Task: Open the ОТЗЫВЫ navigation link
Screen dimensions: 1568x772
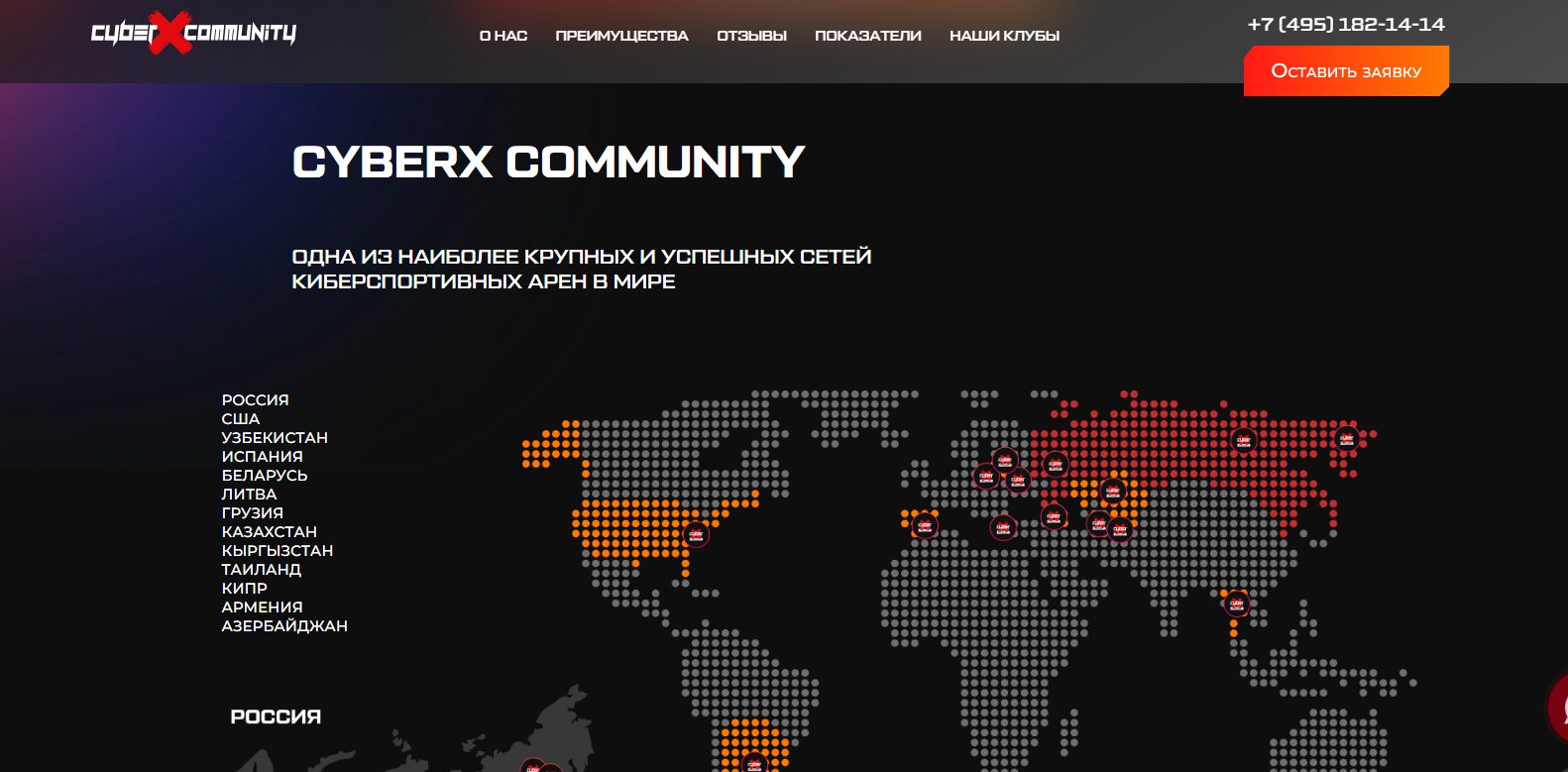Action: pos(751,36)
